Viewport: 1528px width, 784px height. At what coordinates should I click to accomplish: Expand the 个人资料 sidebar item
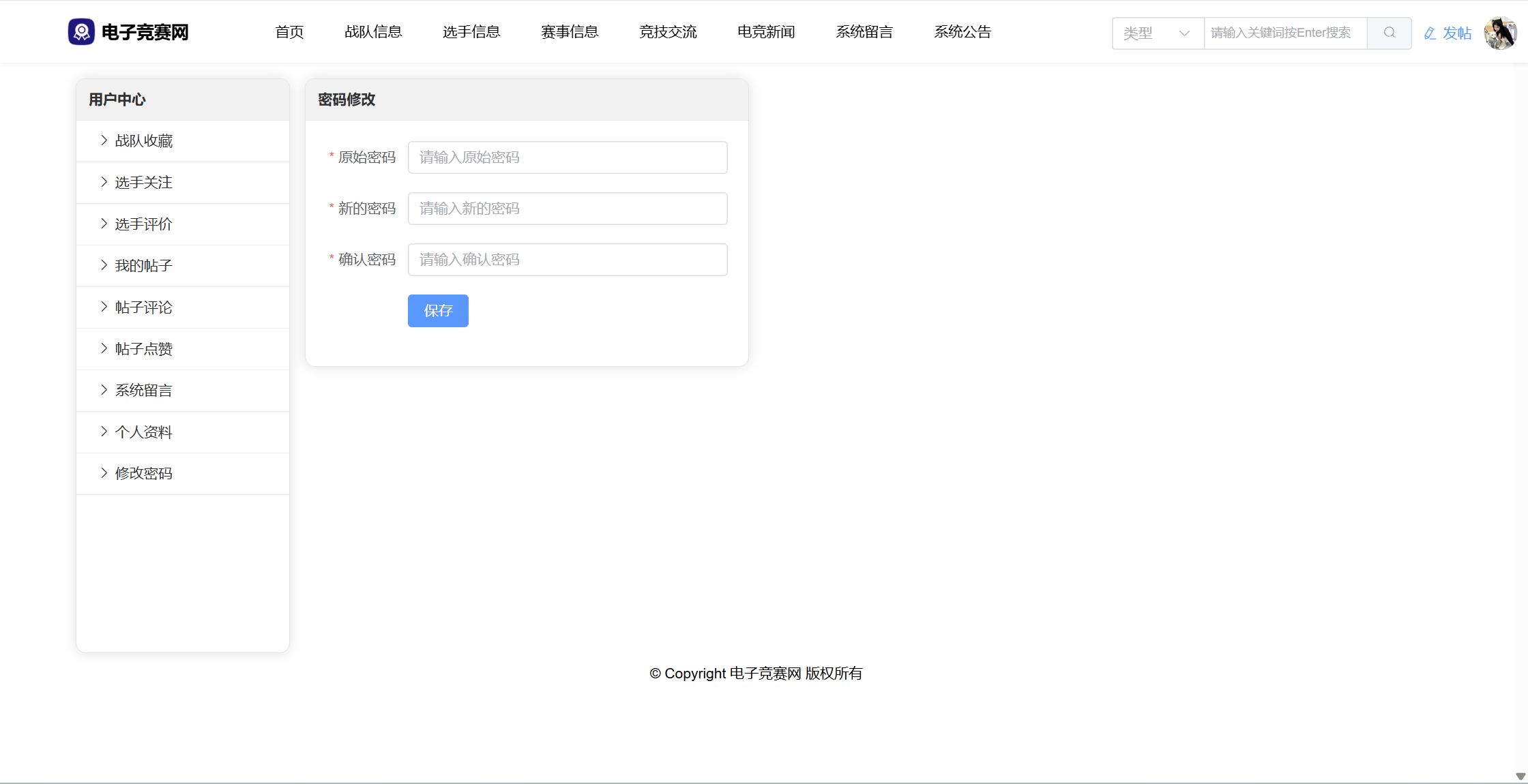point(143,432)
